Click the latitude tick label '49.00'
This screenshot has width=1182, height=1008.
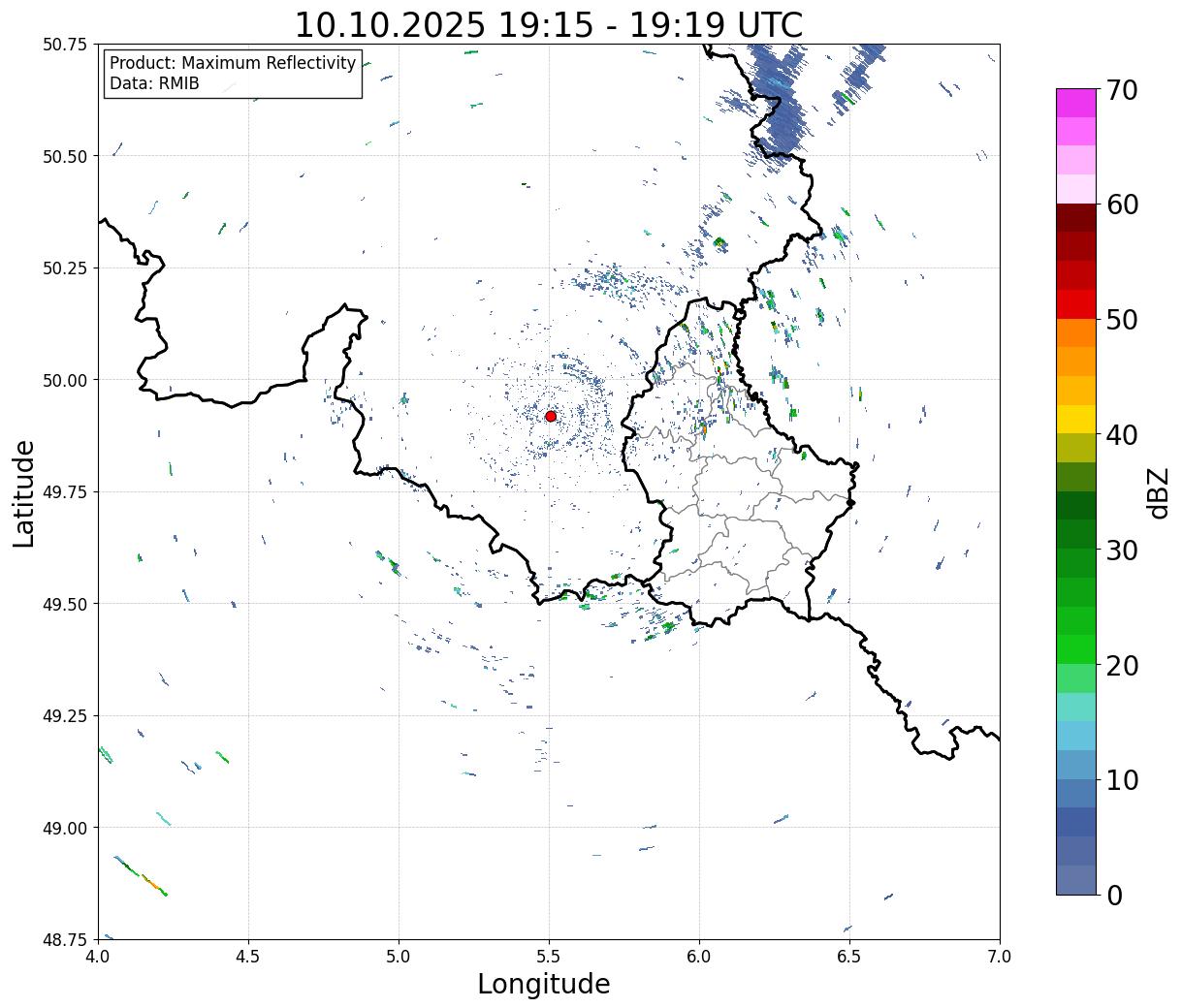[65, 828]
